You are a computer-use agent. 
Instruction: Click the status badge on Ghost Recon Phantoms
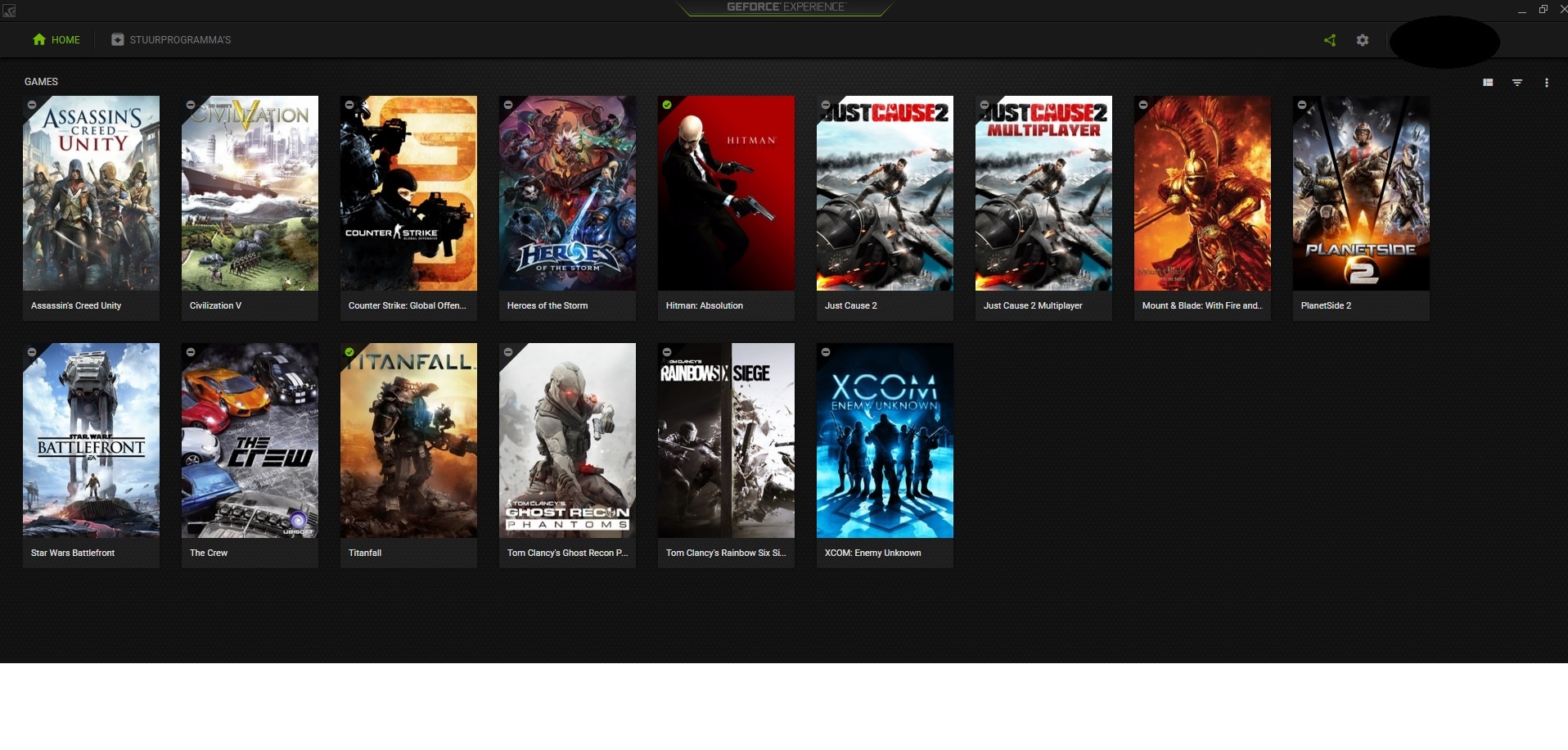click(x=508, y=352)
